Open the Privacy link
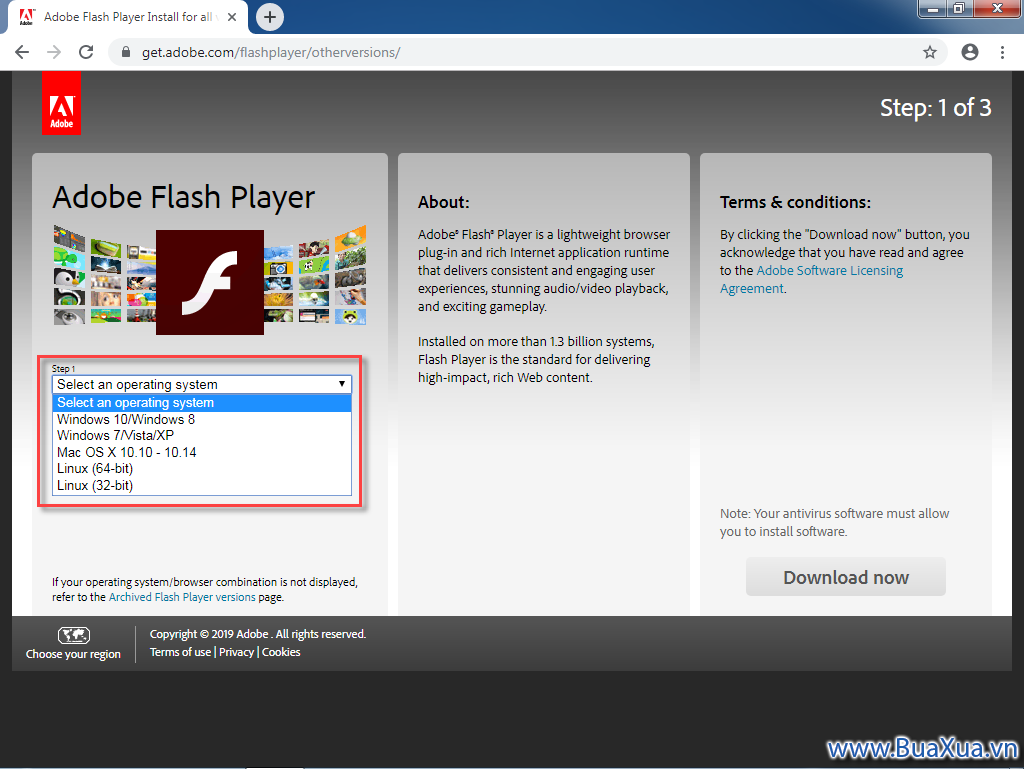Screen dimensions: 1024x769 [236, 651]
